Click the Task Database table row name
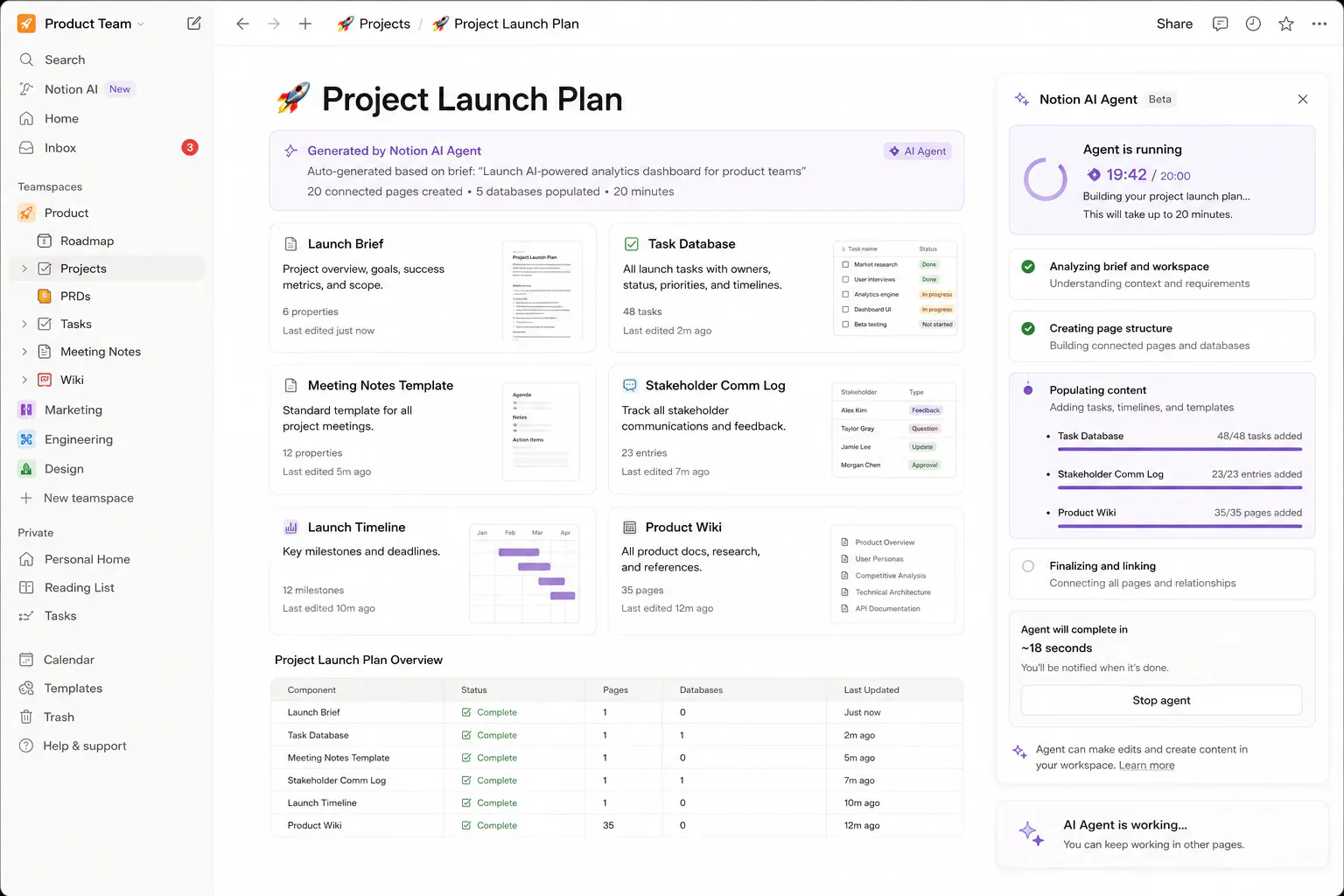 (x=318, y=735)
